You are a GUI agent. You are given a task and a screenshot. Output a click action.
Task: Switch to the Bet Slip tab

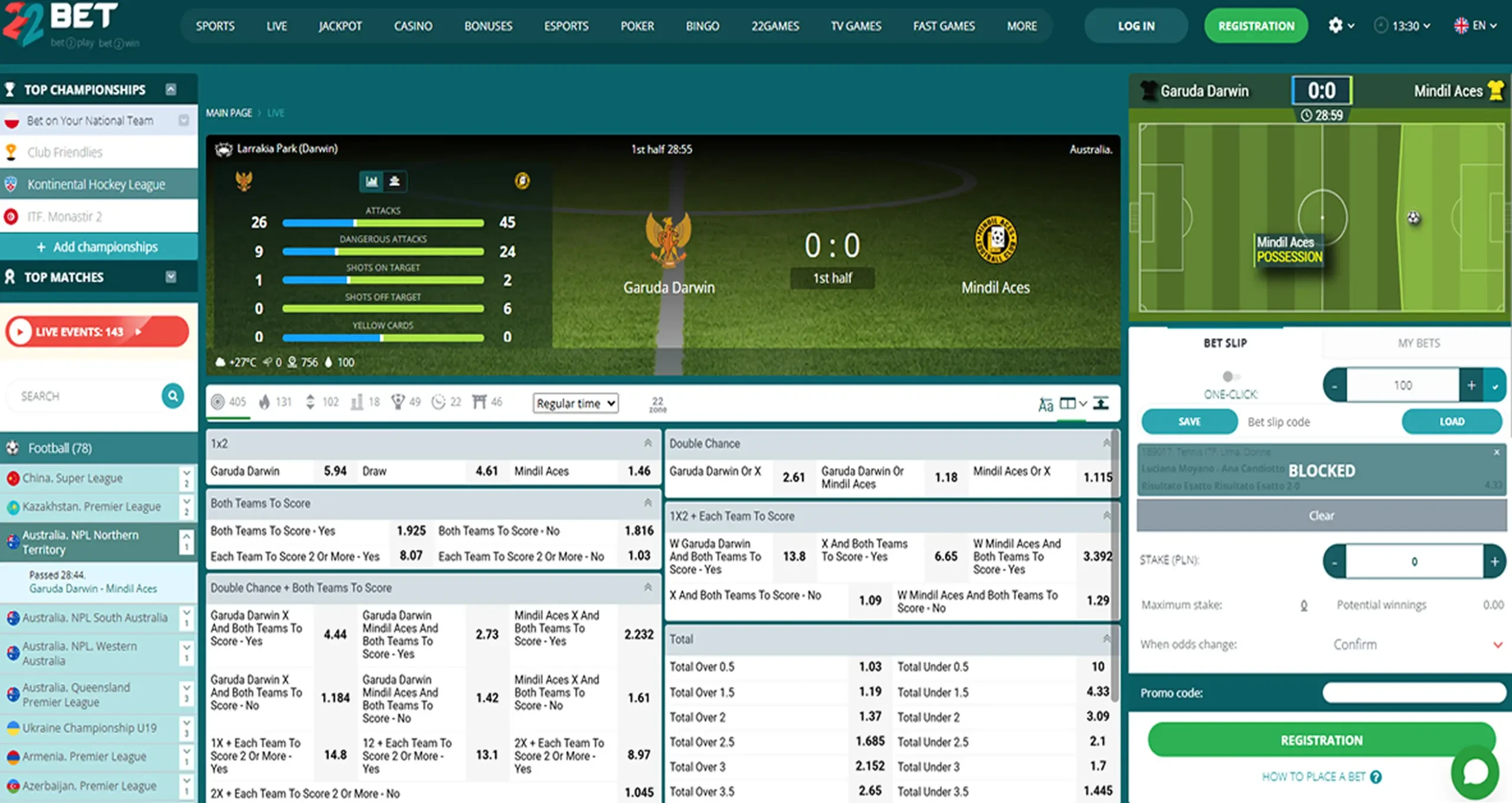(x=1225, y=343)
